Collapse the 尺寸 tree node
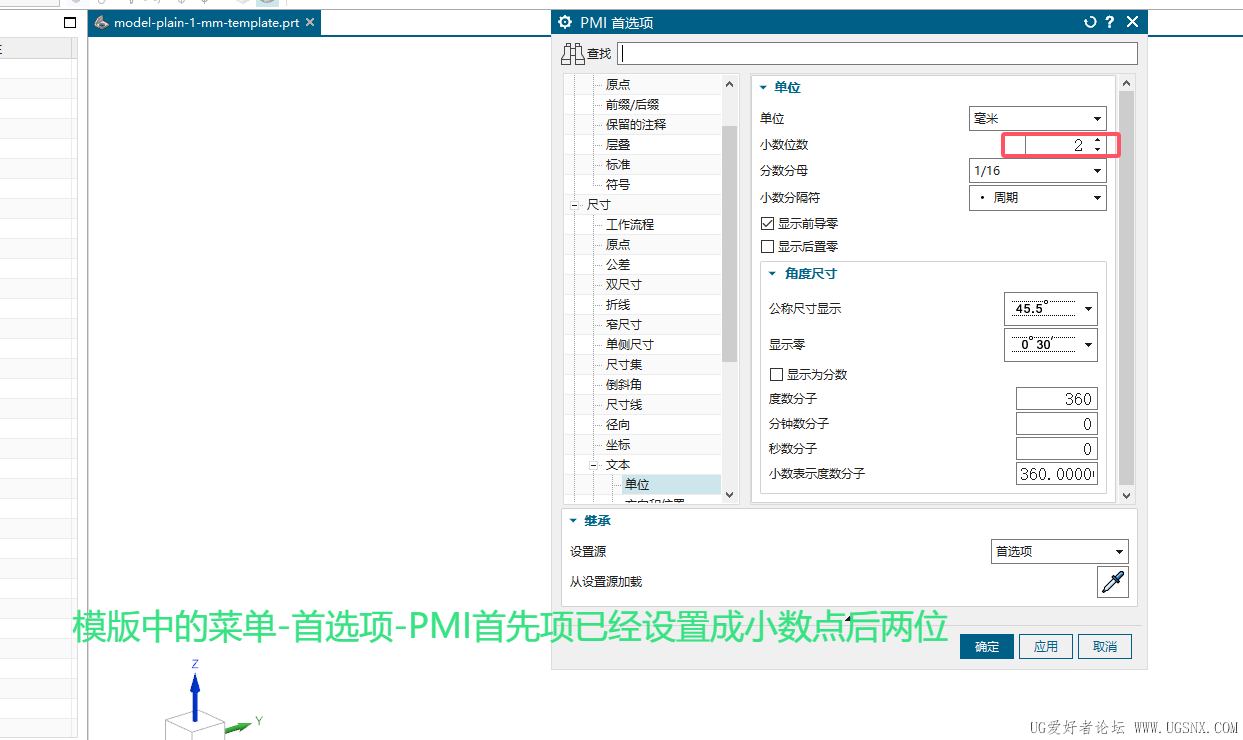The height and width of the screenshot is (740, 1243). click(575, 205)
